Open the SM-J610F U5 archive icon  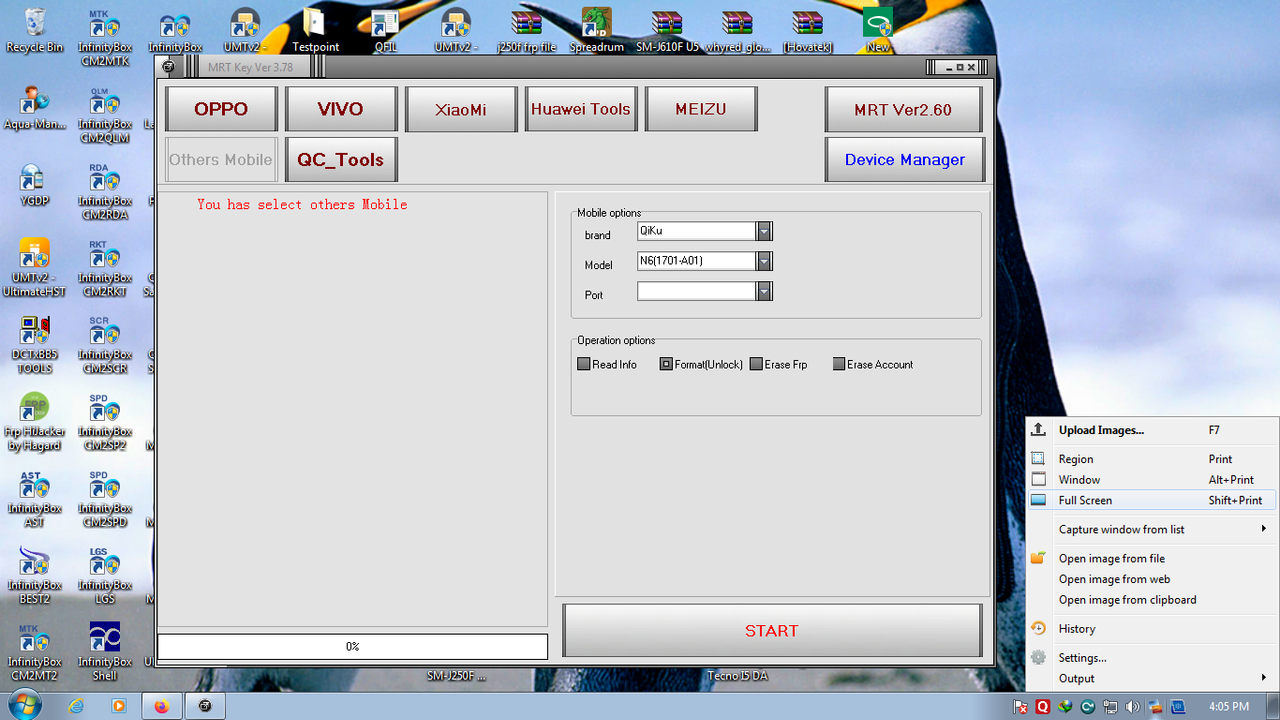[667, 30]
